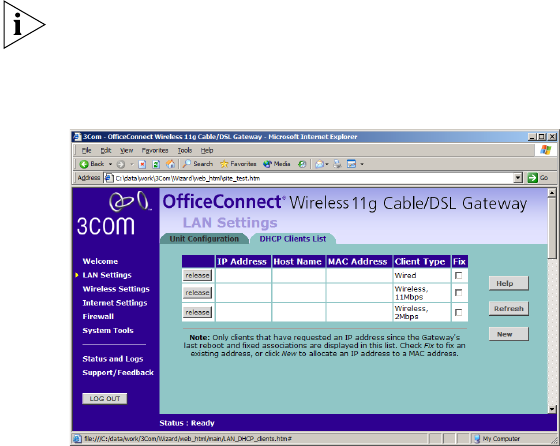Screen dimensions: 560x446
Task: Expand the Edit icon dropdown arrow
Action: 362,164
